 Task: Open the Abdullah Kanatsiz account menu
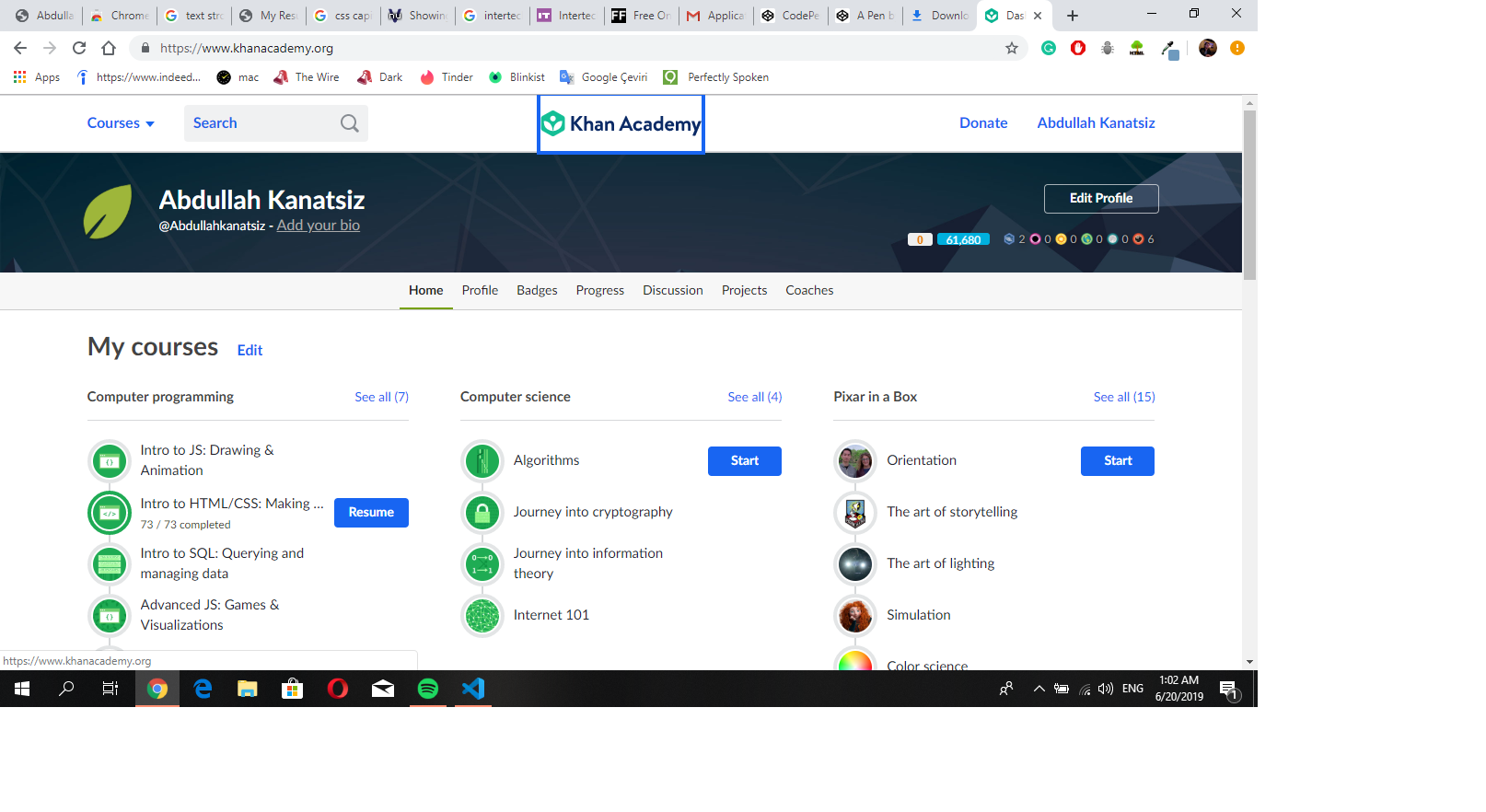[1096, 123]
